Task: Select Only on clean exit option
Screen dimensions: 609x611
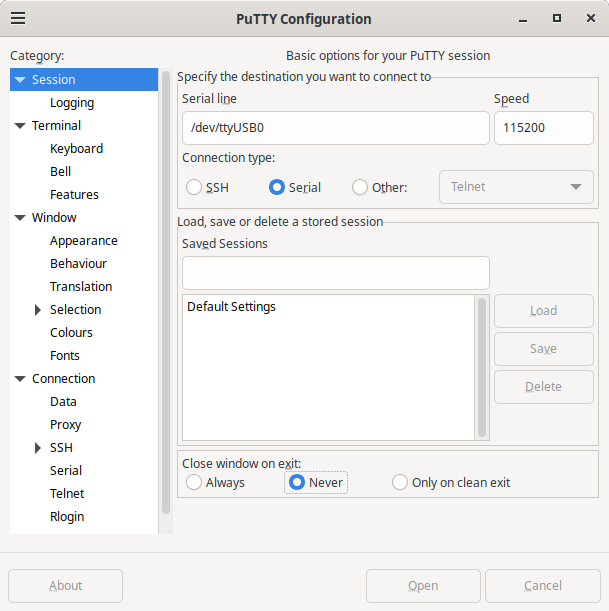Action: coord(400,483)
